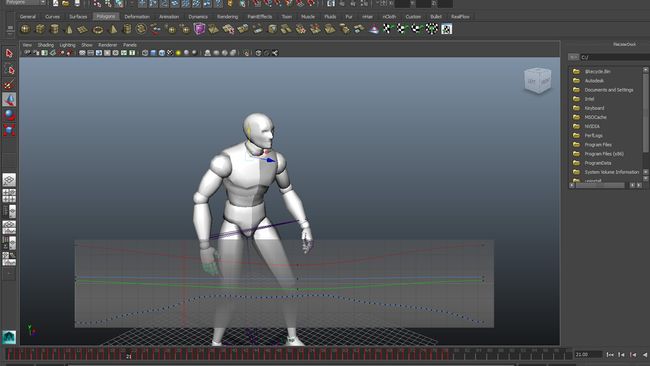Activate the Lasso select tool
The height and width of the screenshot is (366, 650).
click(x=9, y=69)
